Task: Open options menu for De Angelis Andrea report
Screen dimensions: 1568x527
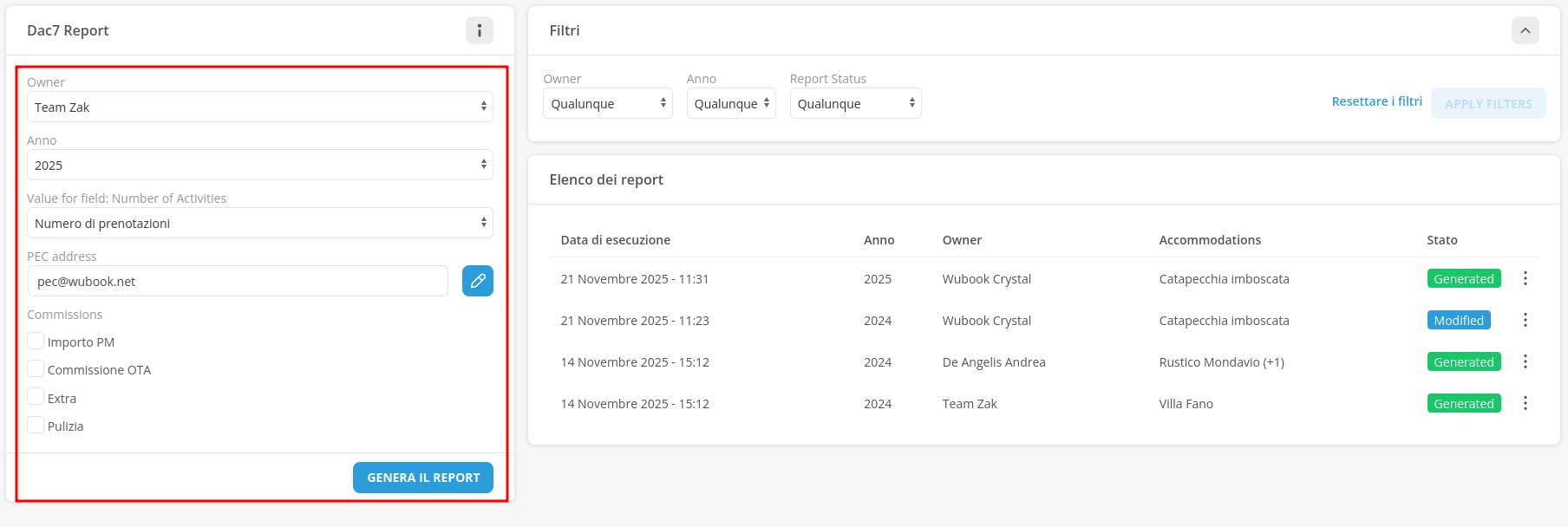Action: click(x=1525, y=361)
